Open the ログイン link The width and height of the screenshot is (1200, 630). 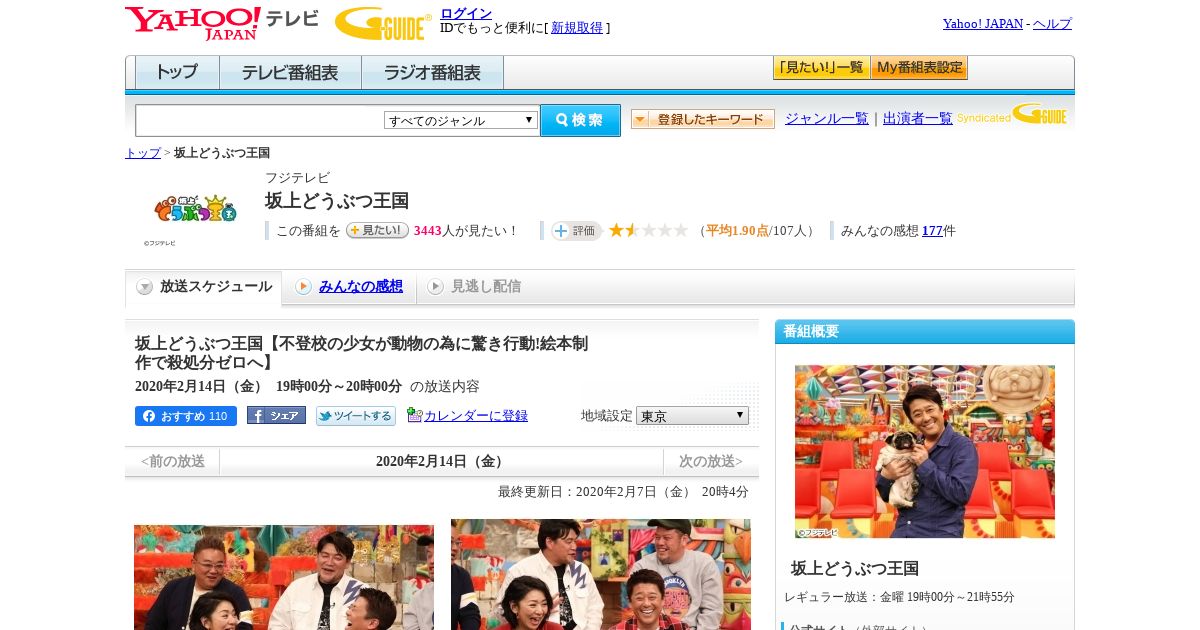(x=466, y=13)
